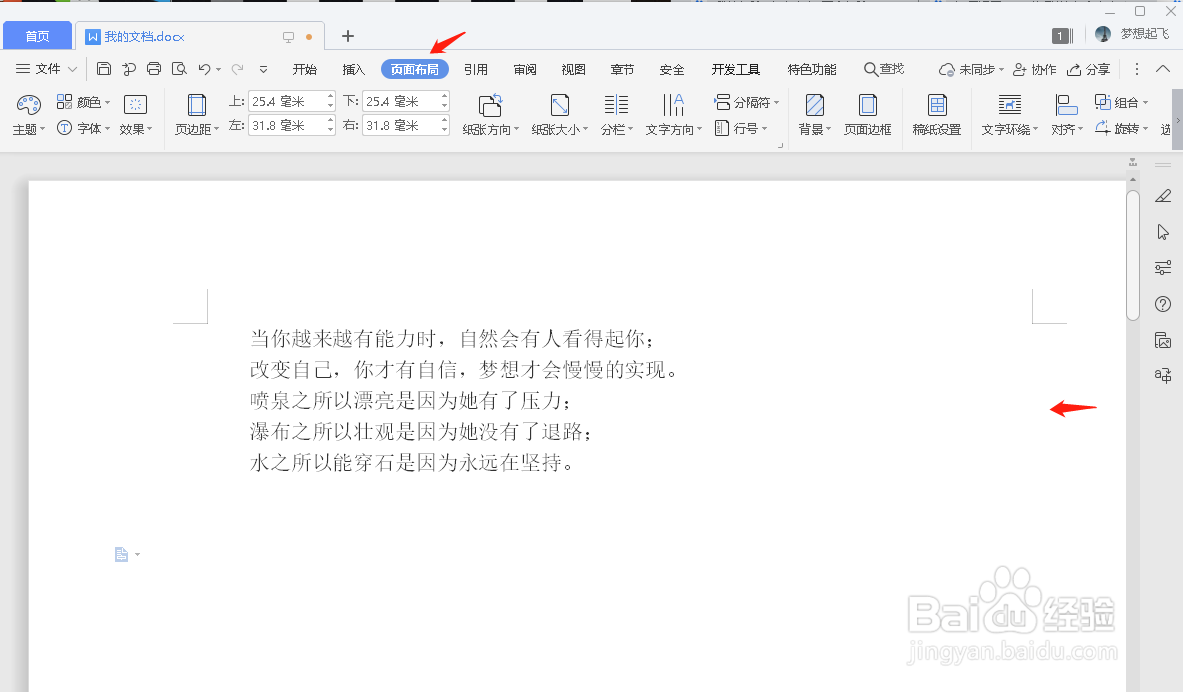Click the 背景 (background) icon

click(x=814, y=112)
